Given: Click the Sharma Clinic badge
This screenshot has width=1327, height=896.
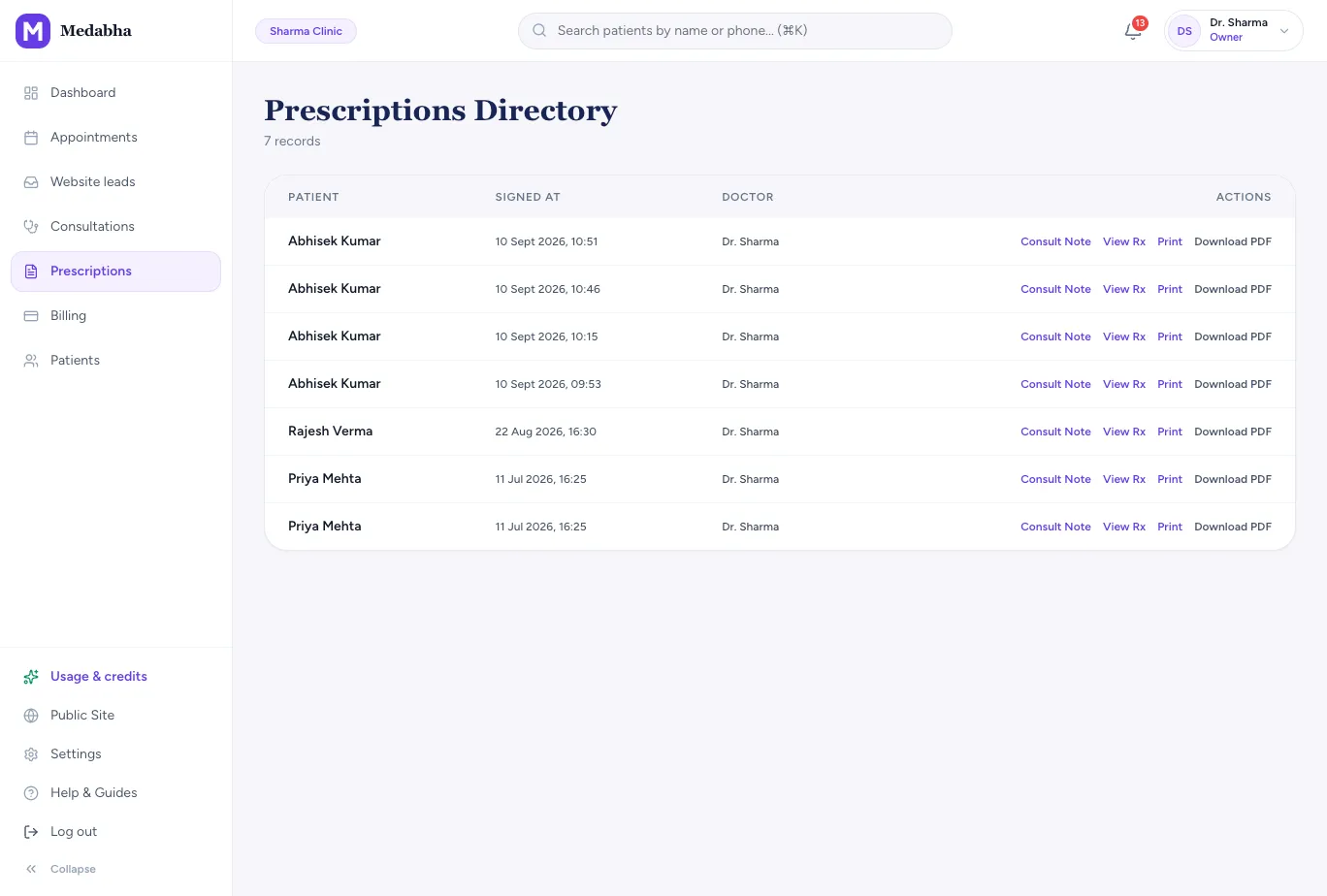Looking at the screenshot, I should (306, 31).
